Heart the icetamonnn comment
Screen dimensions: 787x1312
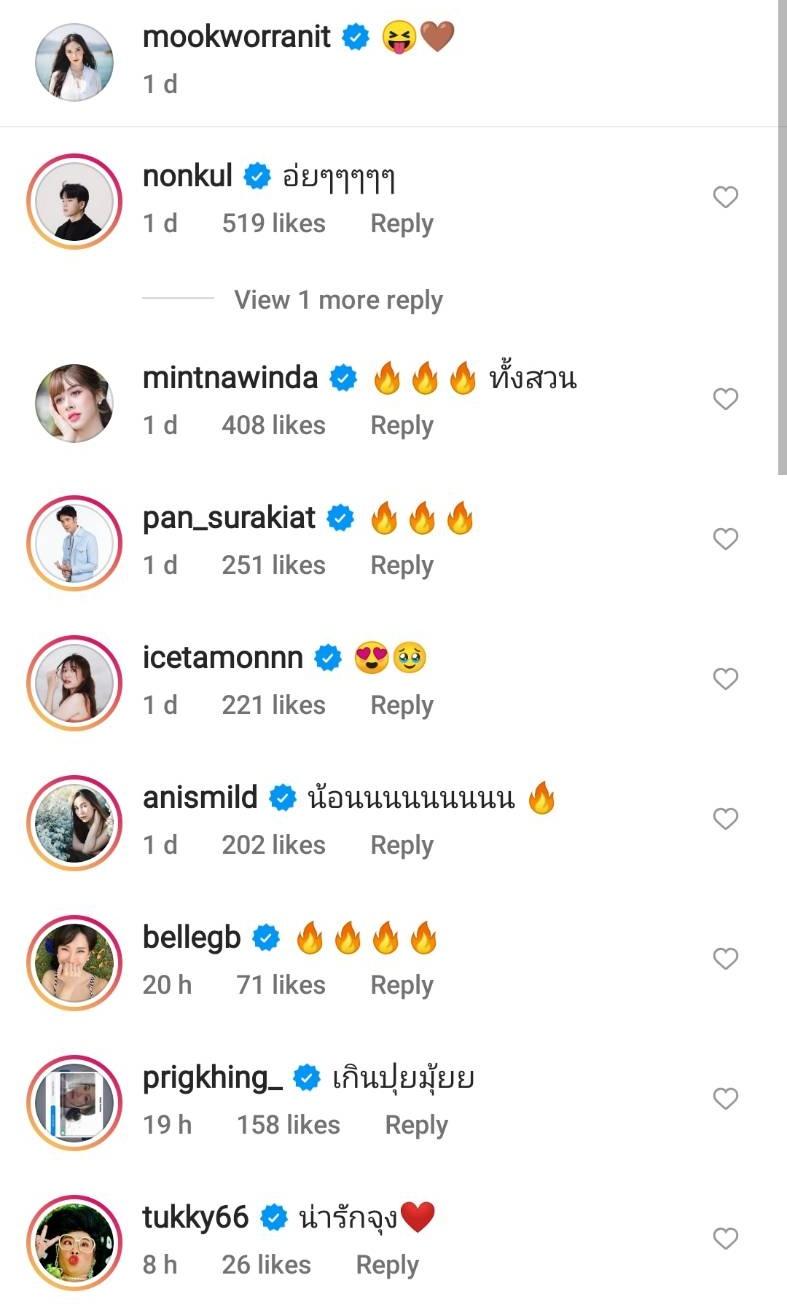tap(725, 679)
